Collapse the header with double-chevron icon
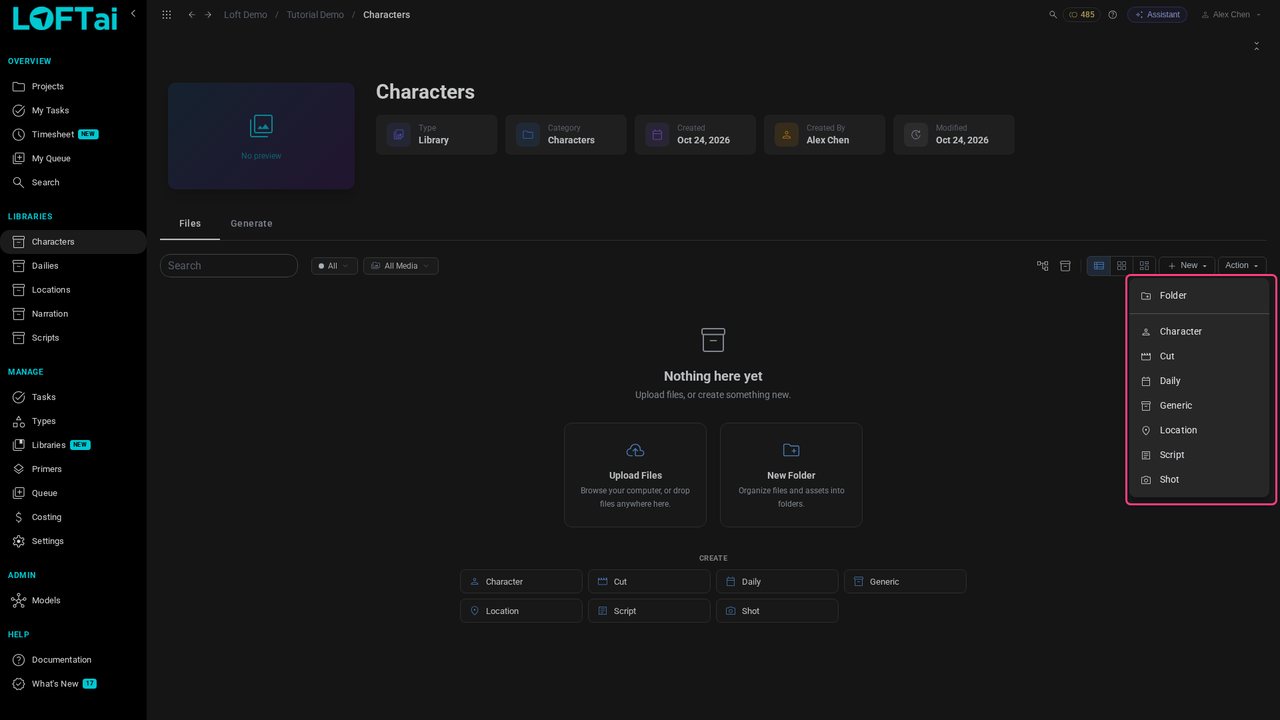The height and width of the screenshot is (720, 1280). click(x=1257, y=46)
